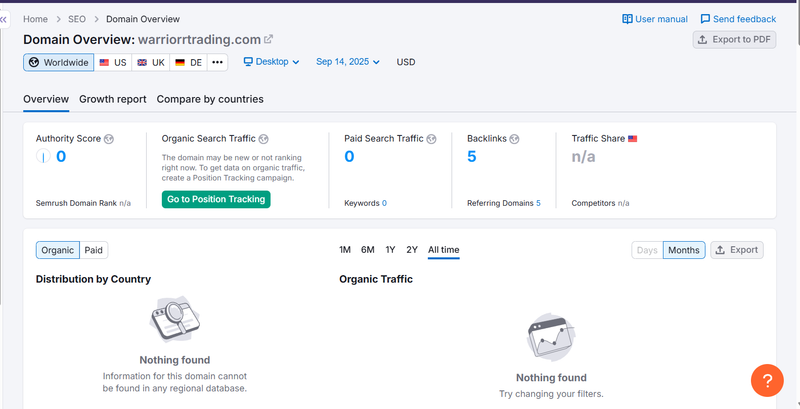
Task: Switch to Compare by countries tab
Action: tap(210, 99)
